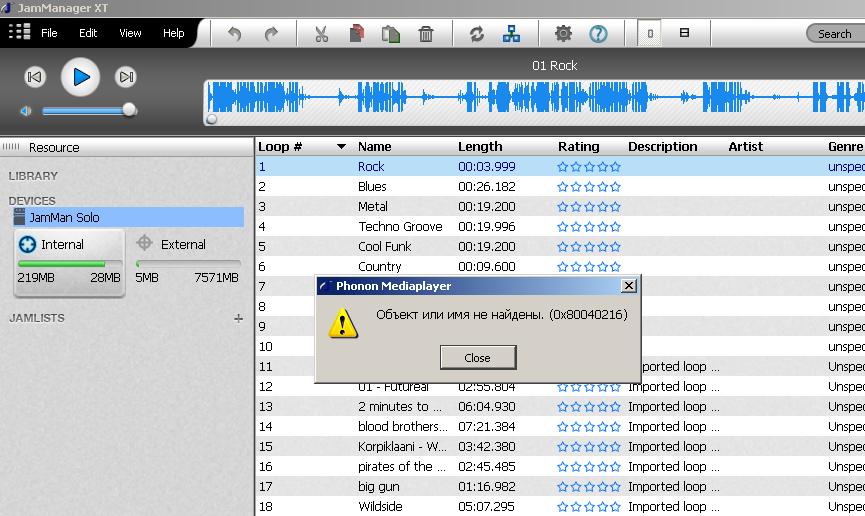Click the Loop # sort arrow
Screen dimensions: 865x516
coord(341,146)
